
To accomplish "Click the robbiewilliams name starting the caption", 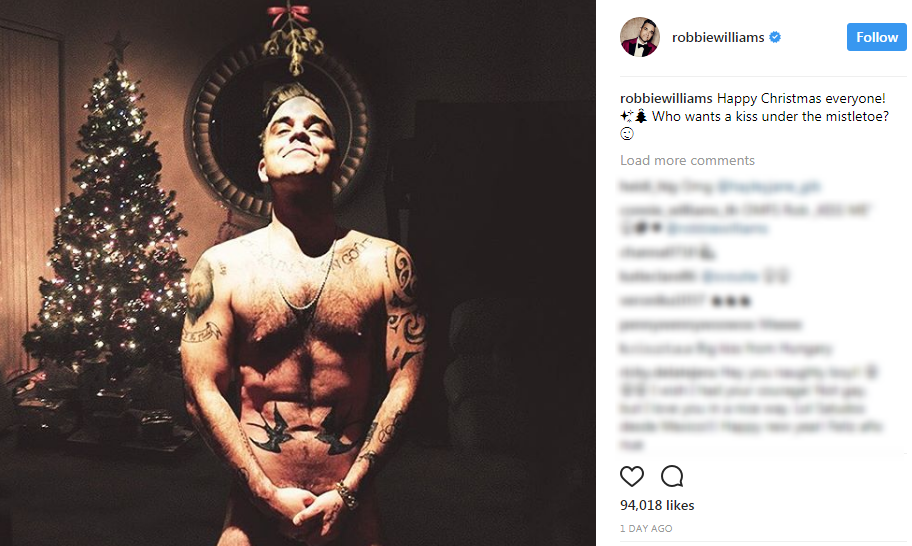I will click(x=666, y=98).
